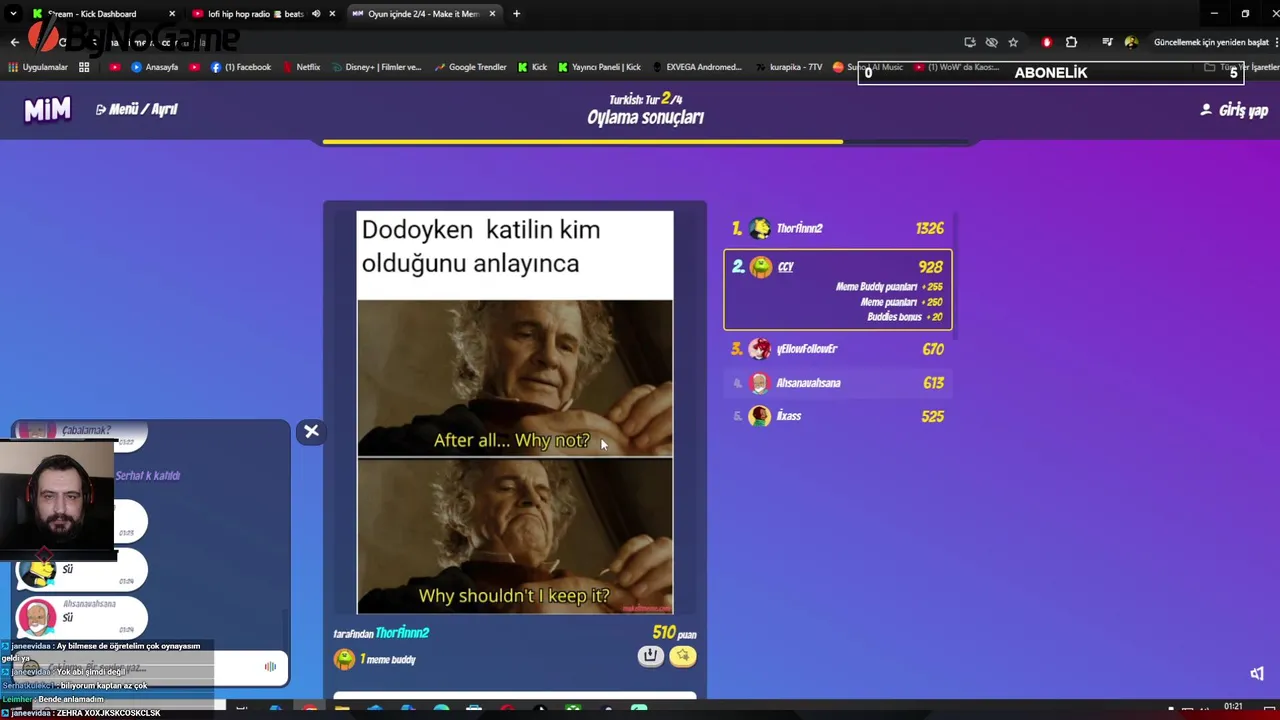1280x720 pixels.
Task: Open the tab search dropdown
Action: tap(13, 14)
